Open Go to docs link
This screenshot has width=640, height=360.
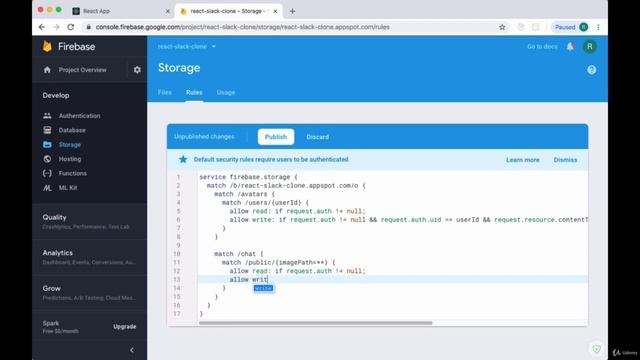[542, 47]
